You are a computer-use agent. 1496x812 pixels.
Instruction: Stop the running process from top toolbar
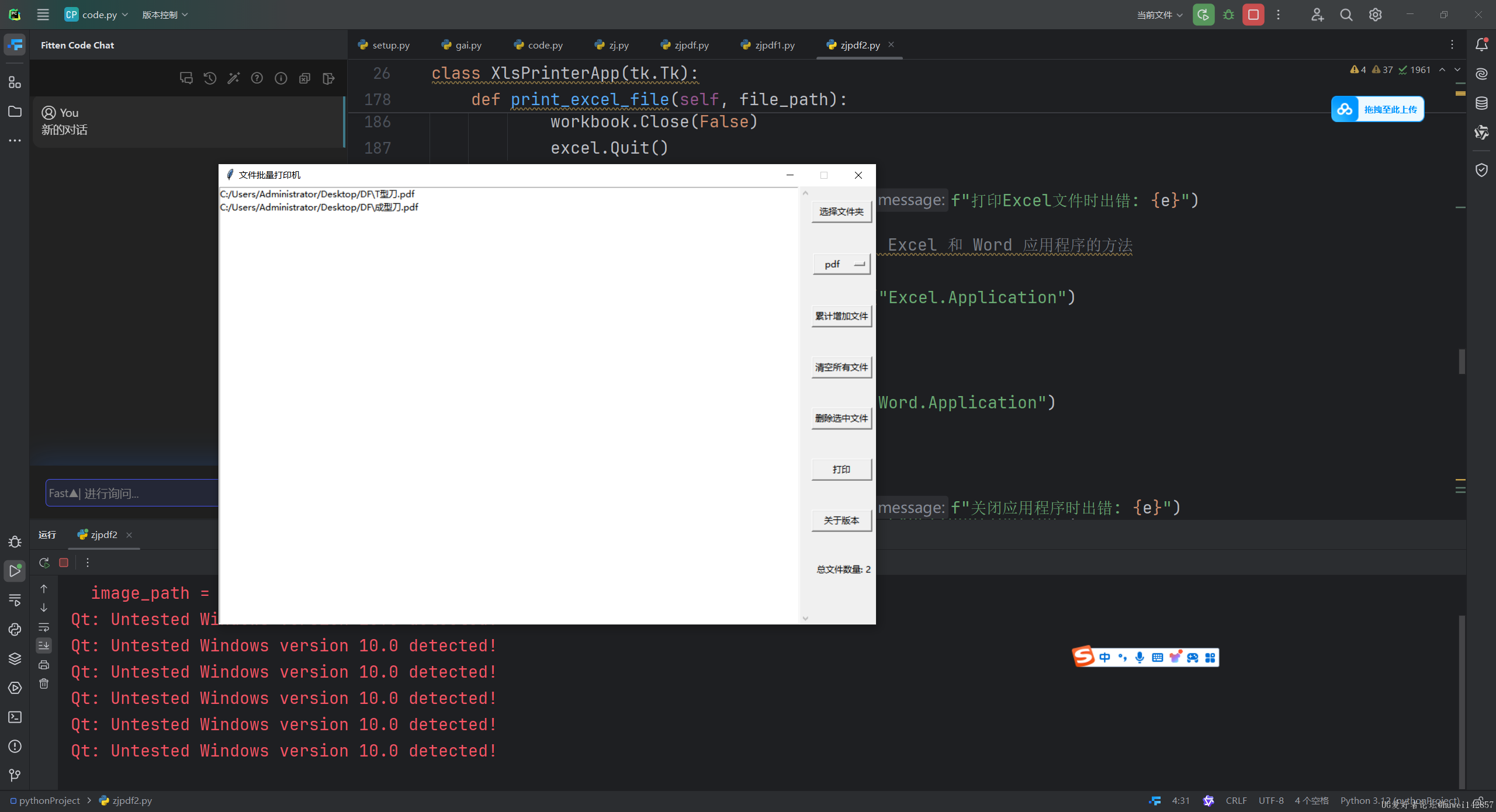coord(1253,15)
